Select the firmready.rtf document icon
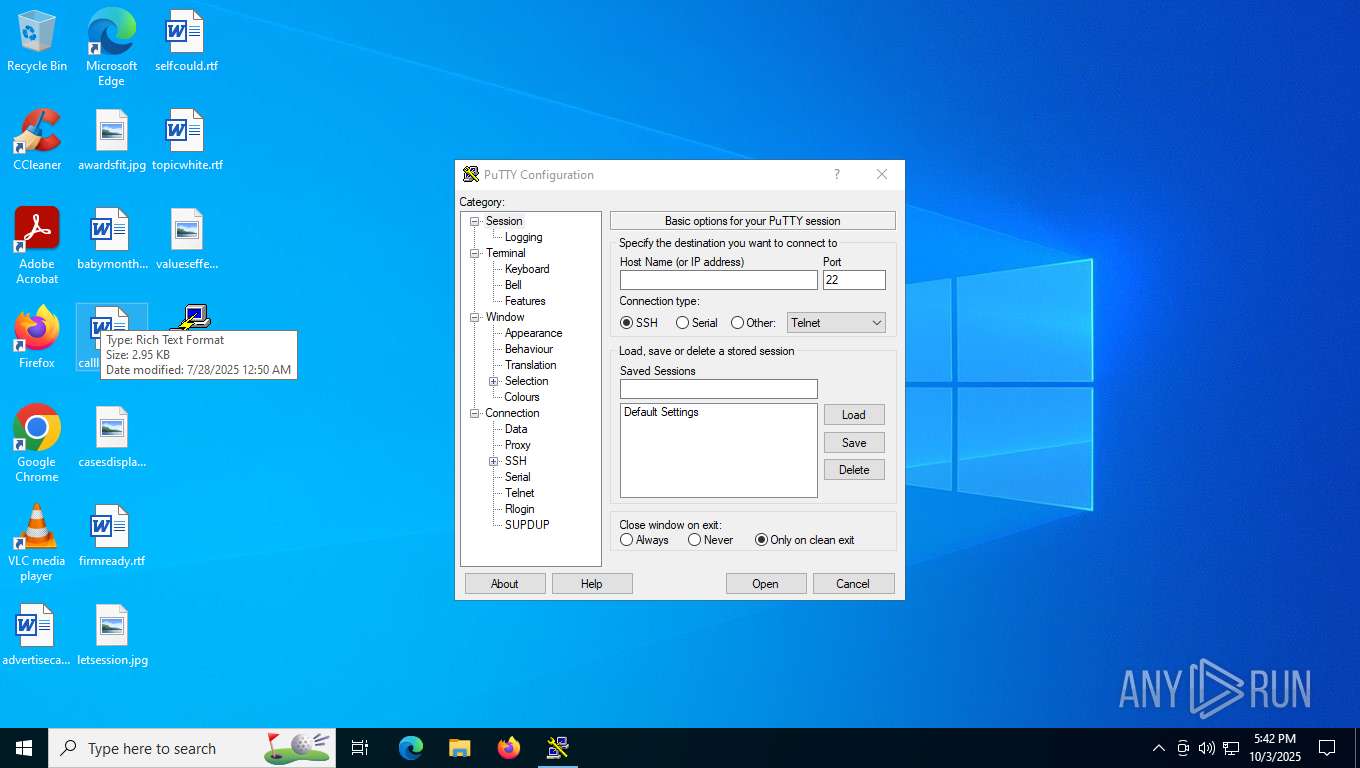The width and height of the screenshot is (1360, 768). (112, 537)
